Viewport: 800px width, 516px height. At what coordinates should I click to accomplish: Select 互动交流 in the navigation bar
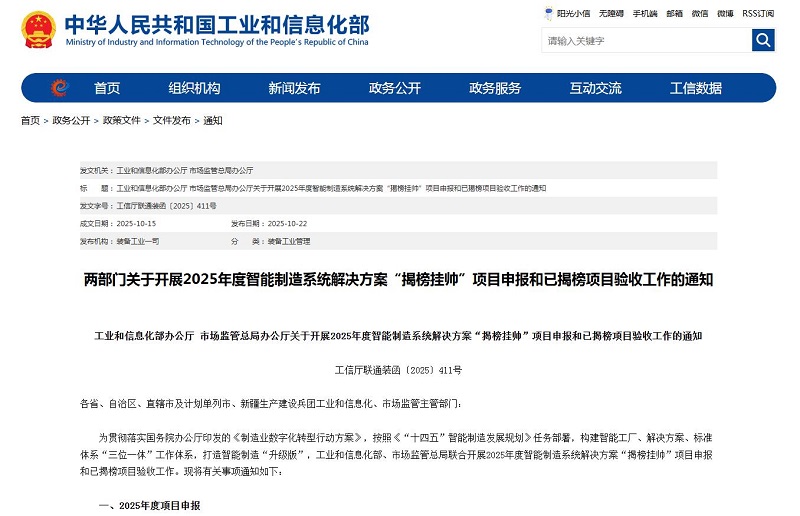(x=595, y=88)
